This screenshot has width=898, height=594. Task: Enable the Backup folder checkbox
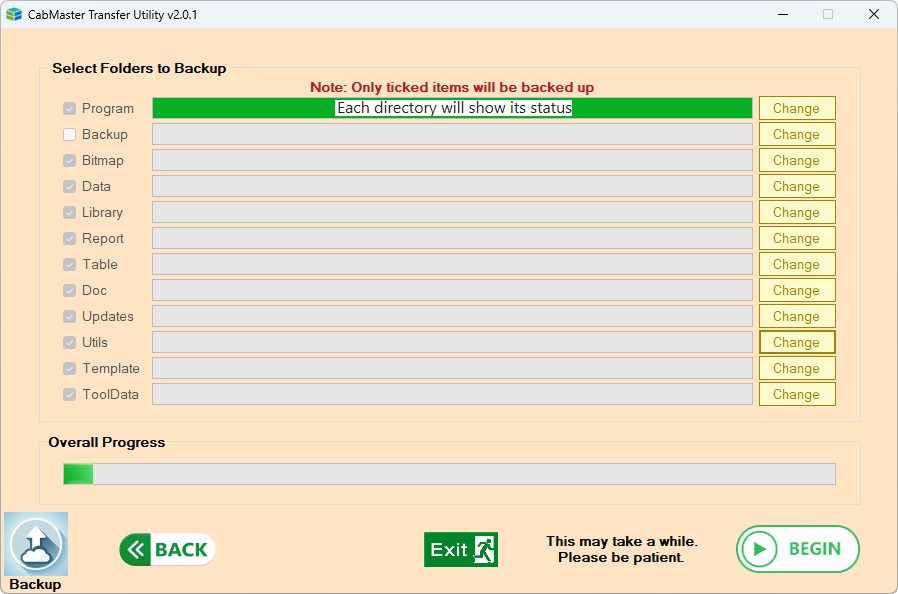click(x=68, y=134)
